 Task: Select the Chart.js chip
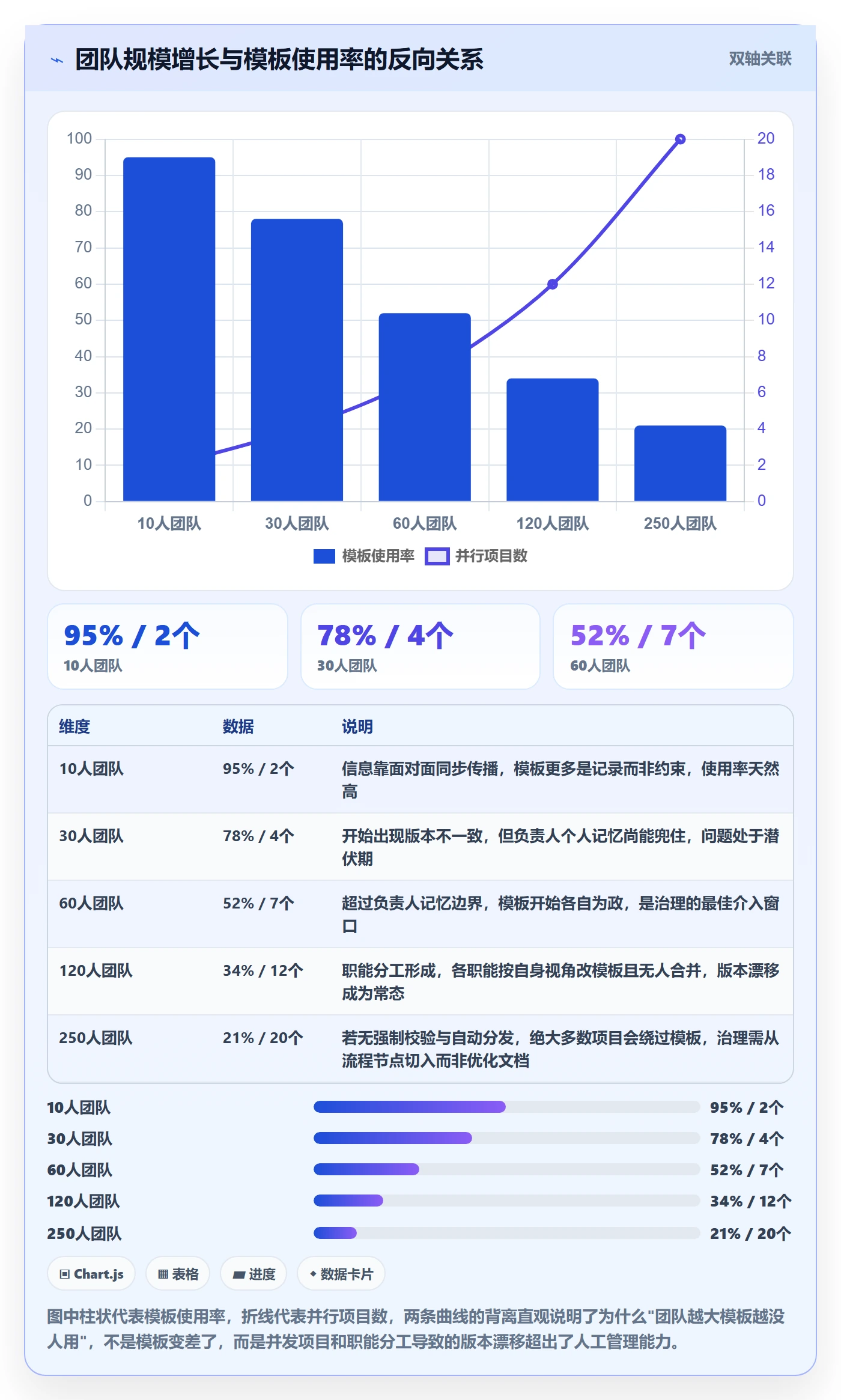91,1273
